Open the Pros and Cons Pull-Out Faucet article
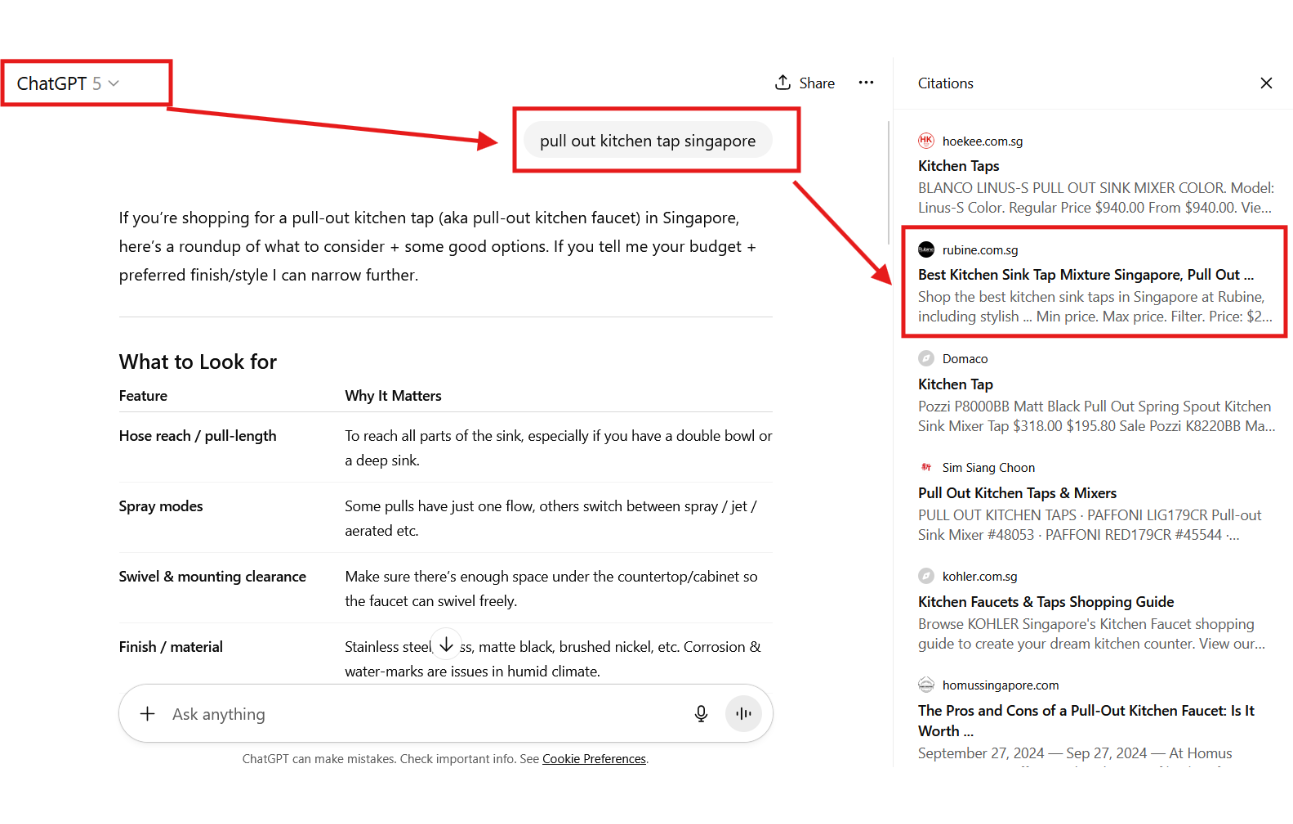Viewport: 1293px width, 824px height. point(1086,711)
